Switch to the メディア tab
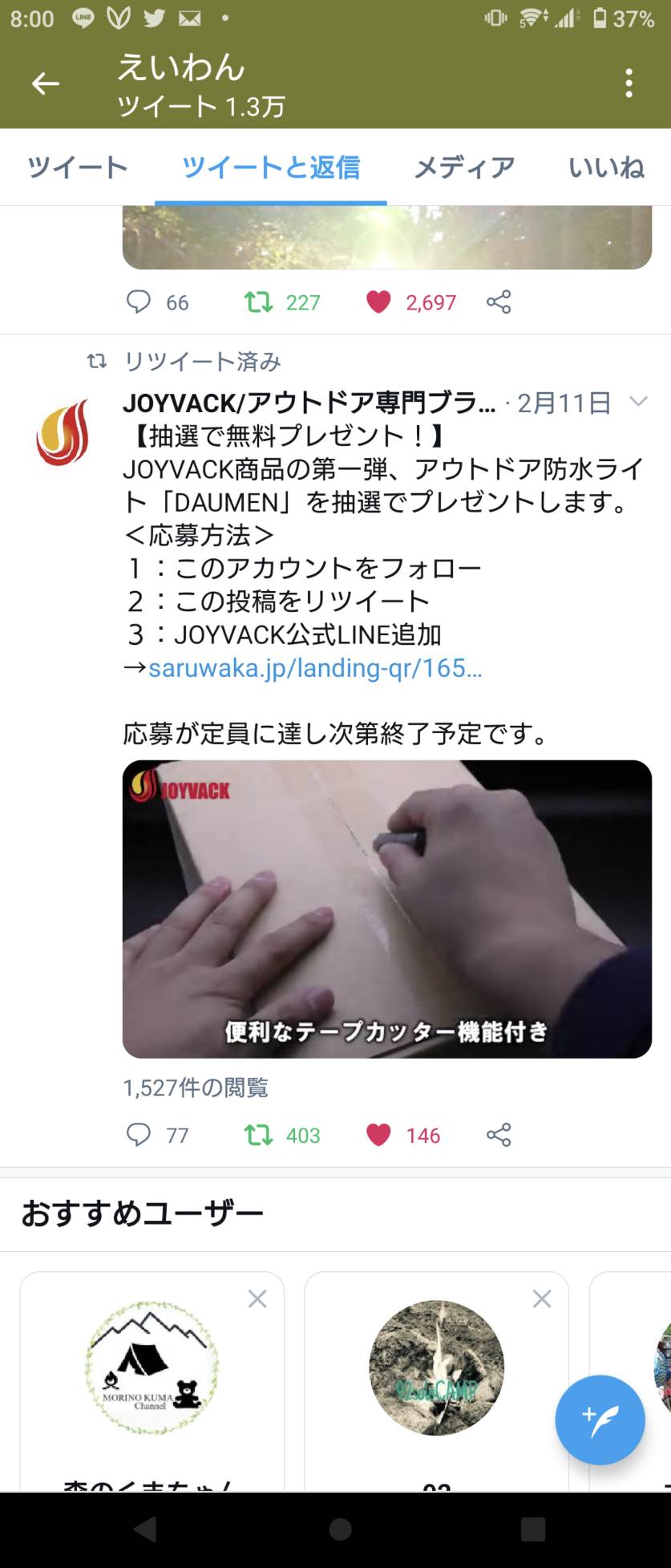671x1568 pixels. [464, 167]
